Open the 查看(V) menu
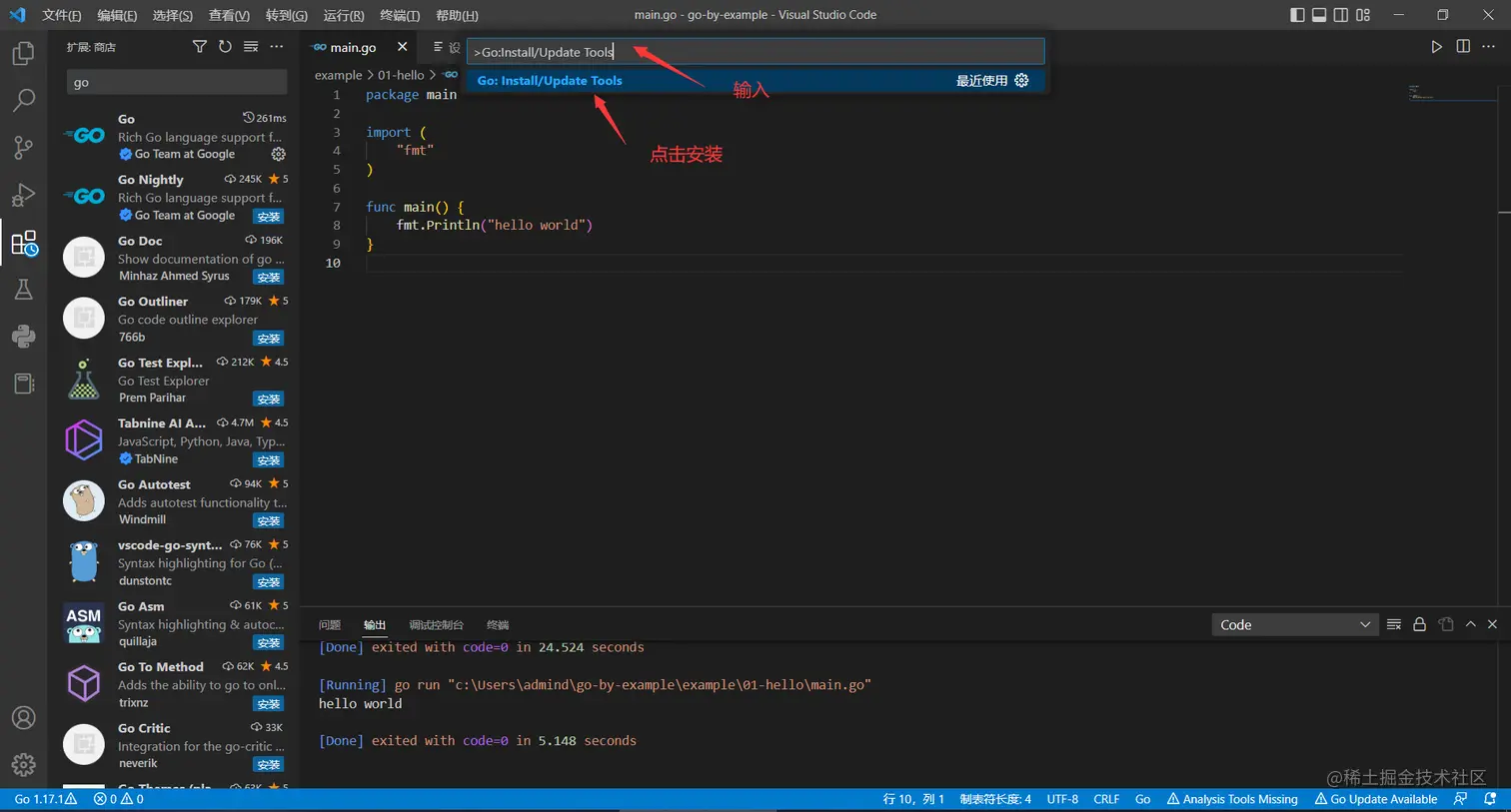1511x812 pixels. [x=229, y=15]
